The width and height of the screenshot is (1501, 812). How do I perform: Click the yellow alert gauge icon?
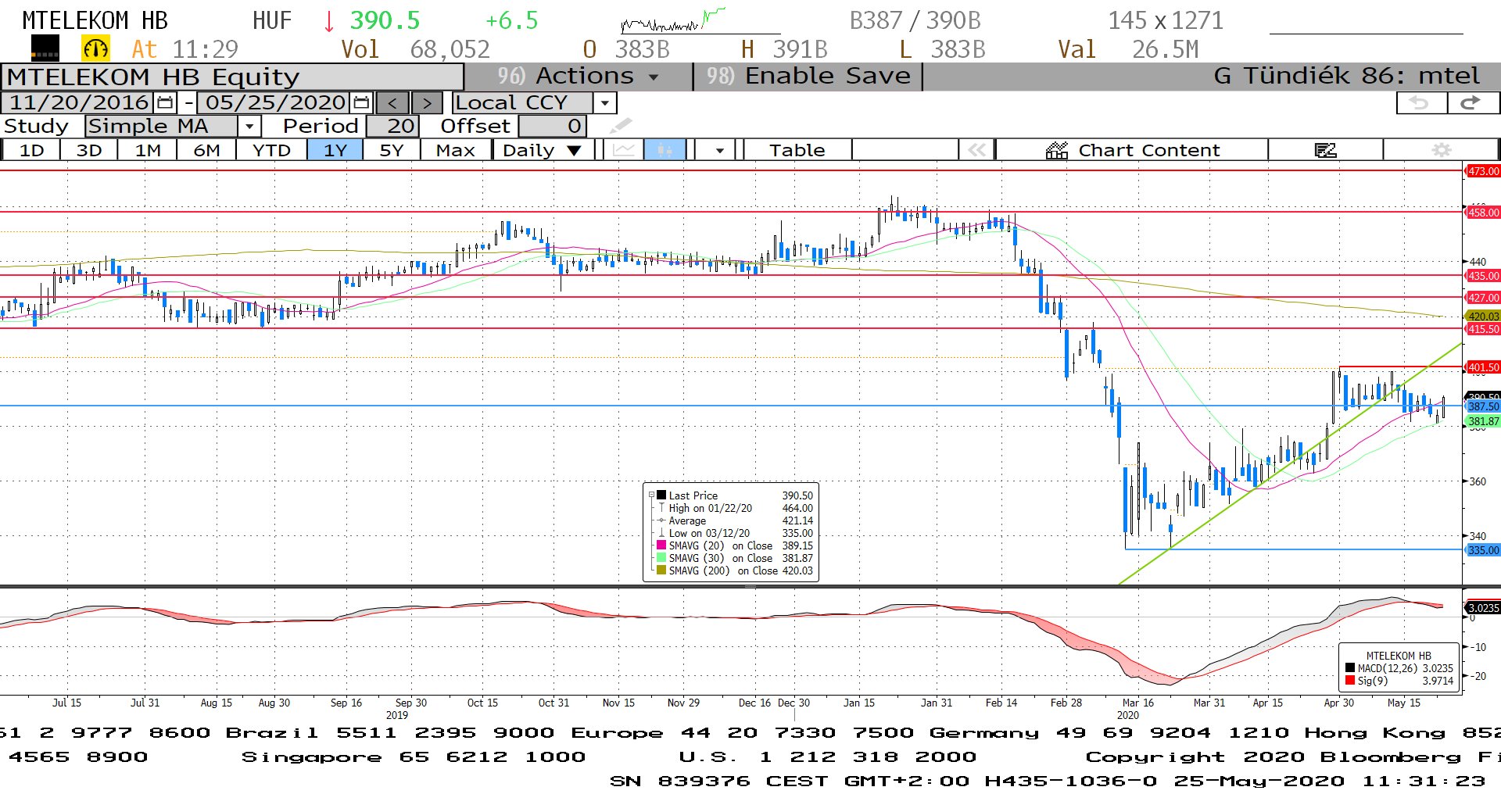click(95, 49)
